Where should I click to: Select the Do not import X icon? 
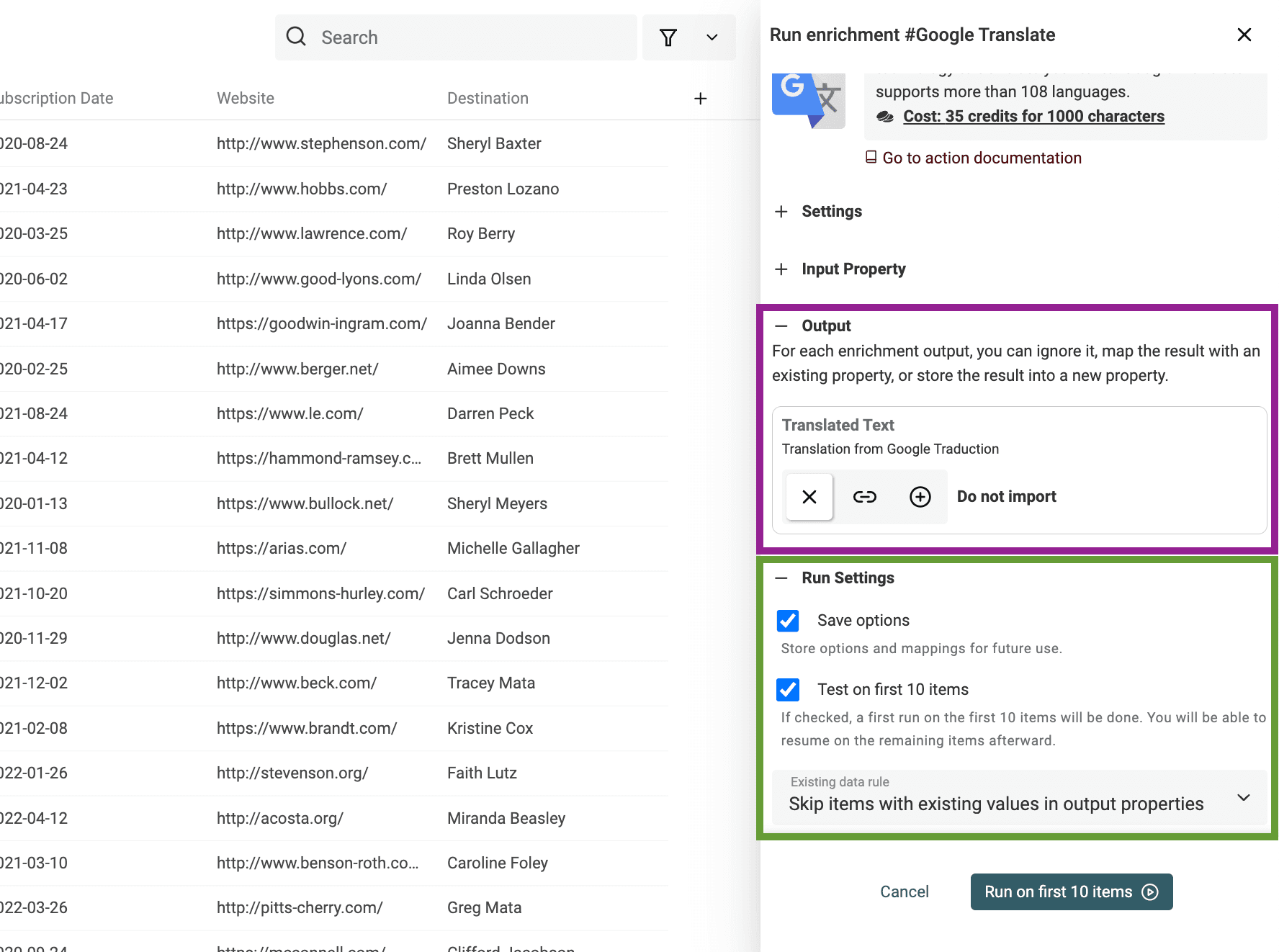click(x=809, y=497)
